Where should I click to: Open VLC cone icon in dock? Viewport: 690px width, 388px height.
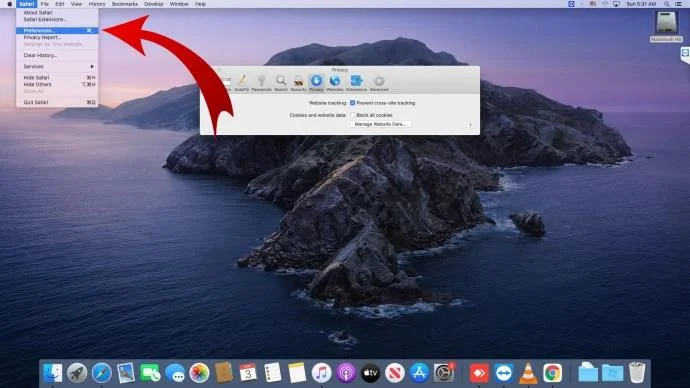coord(528,373)
